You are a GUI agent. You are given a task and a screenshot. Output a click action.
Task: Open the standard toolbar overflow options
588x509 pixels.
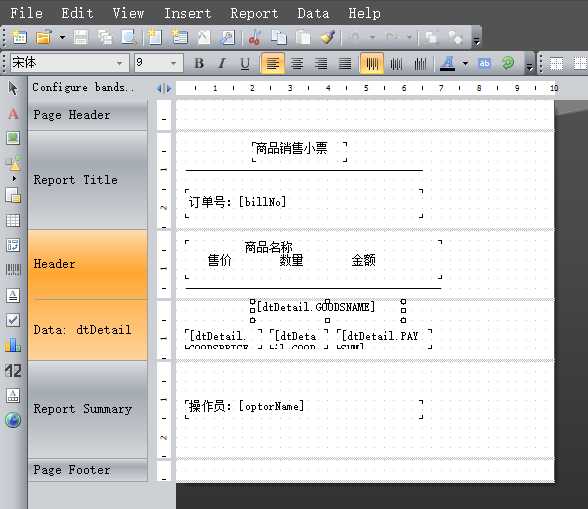point(476,39)
